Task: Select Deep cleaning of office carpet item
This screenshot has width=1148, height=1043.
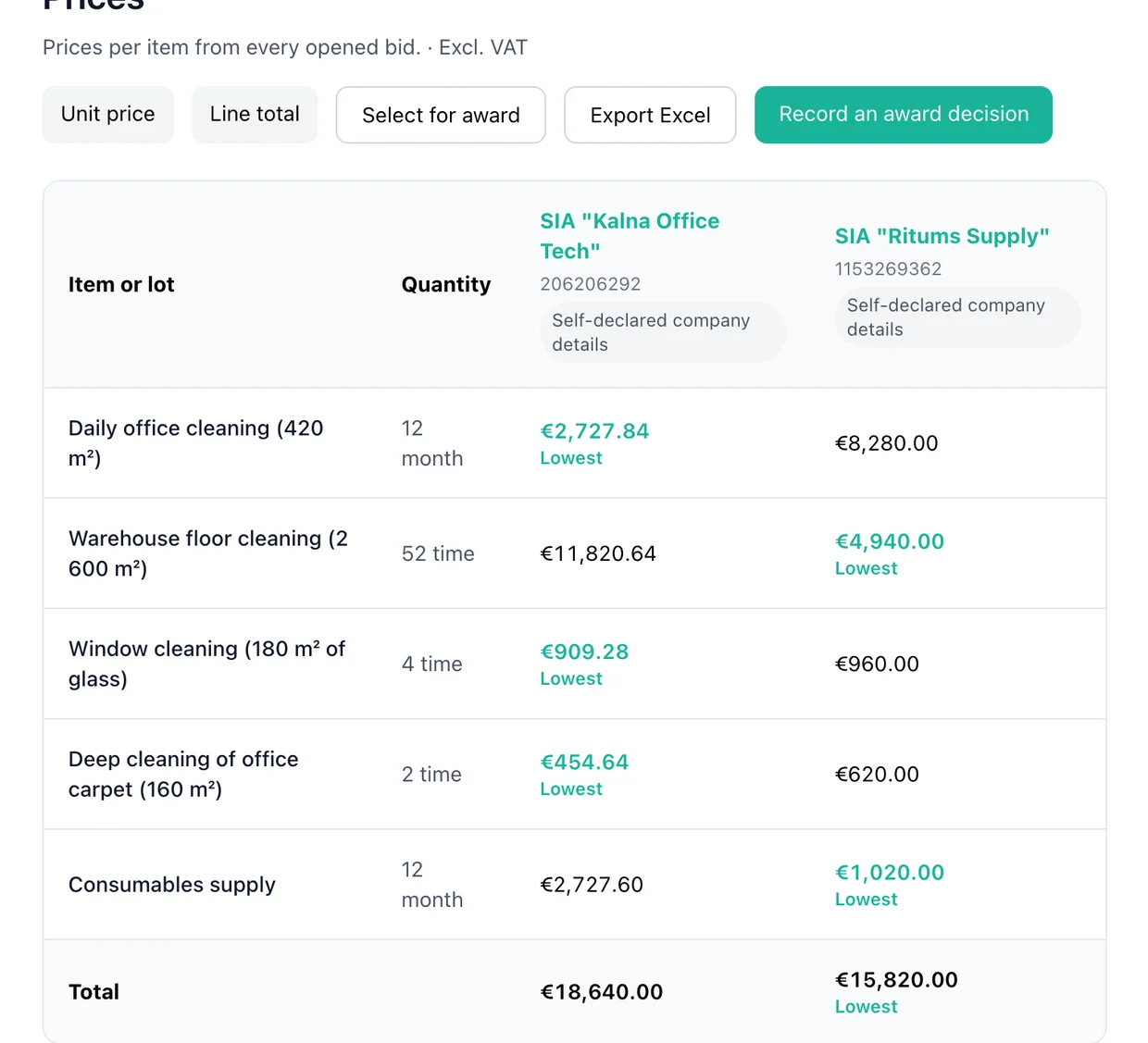Action: tap(183, 774)
